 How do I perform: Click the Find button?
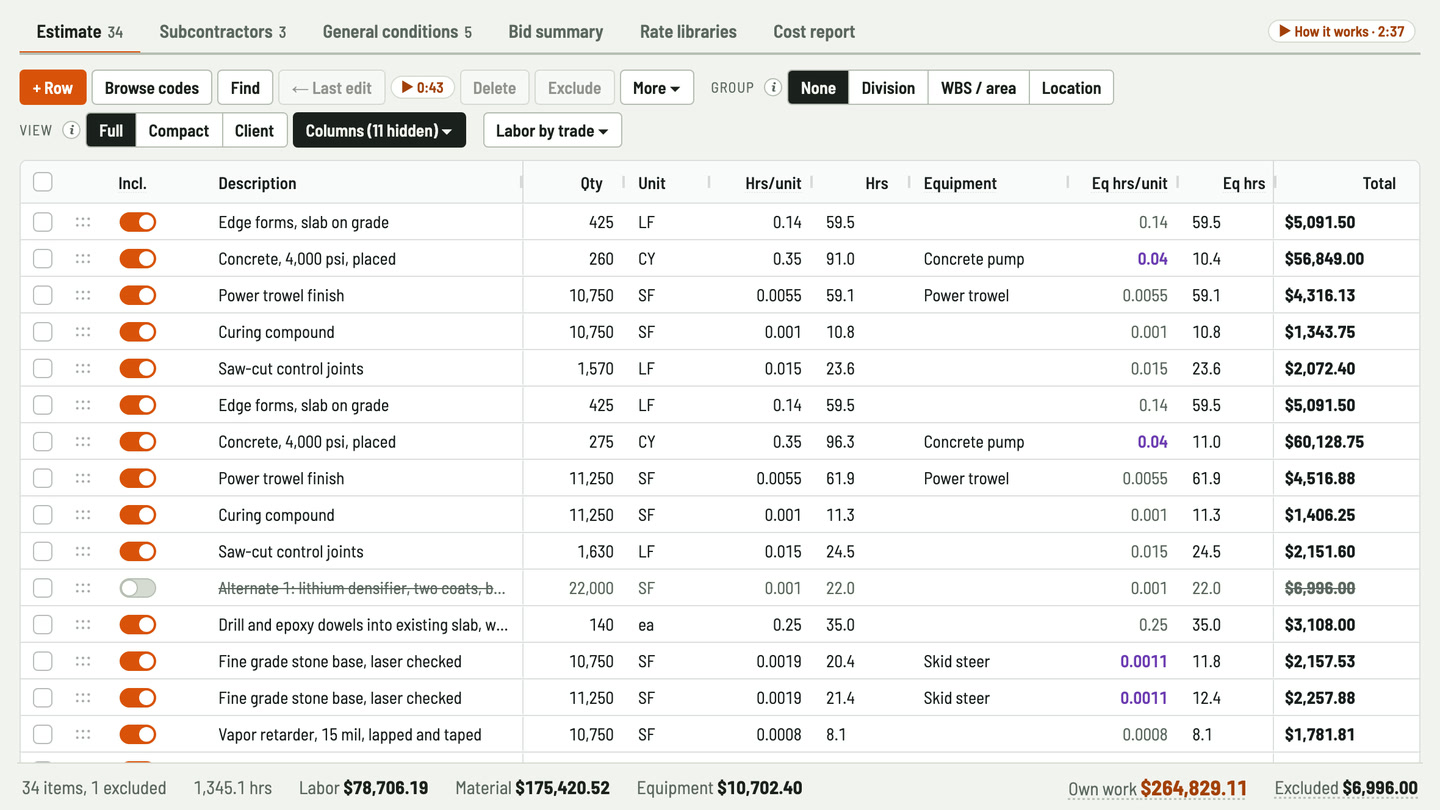(x=245, y=88)
